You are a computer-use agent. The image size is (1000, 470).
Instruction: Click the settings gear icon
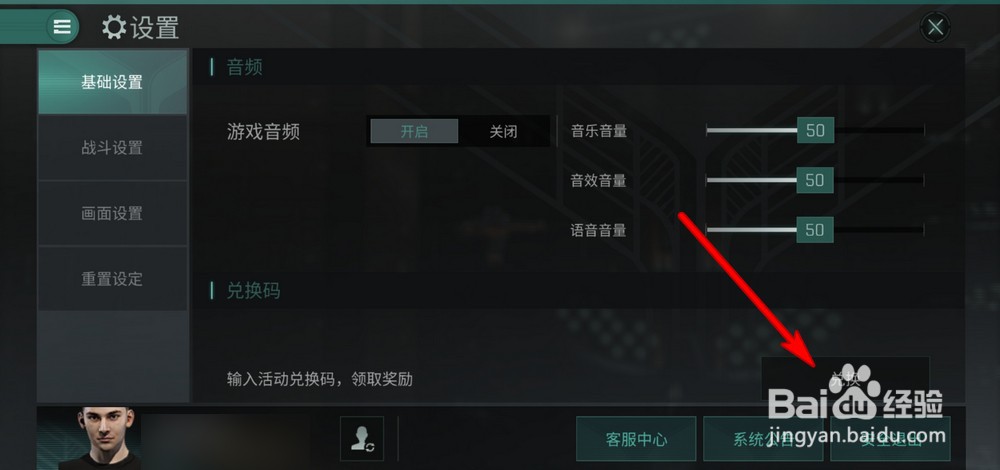pos(114,27)
